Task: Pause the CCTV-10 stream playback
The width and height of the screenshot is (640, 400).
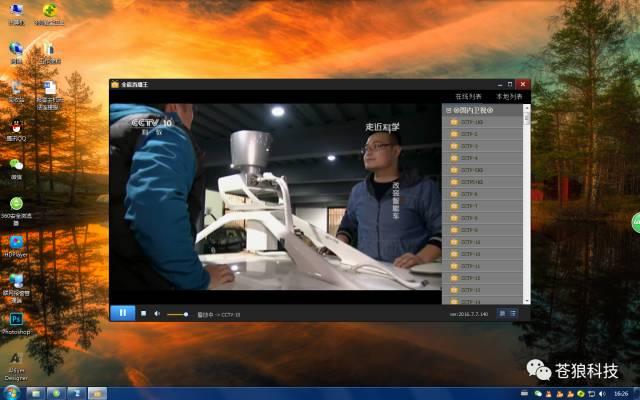Action: [123, 313]
